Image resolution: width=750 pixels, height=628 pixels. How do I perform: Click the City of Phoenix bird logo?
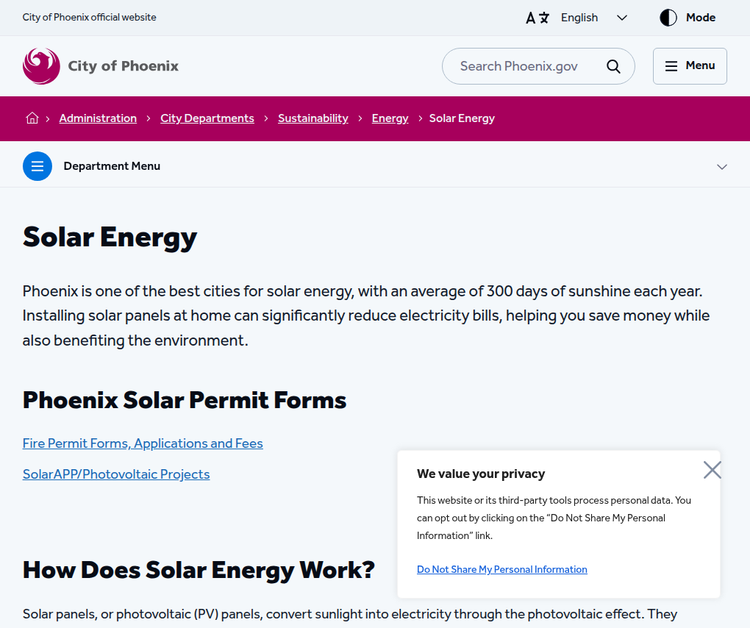click(41, 66)
